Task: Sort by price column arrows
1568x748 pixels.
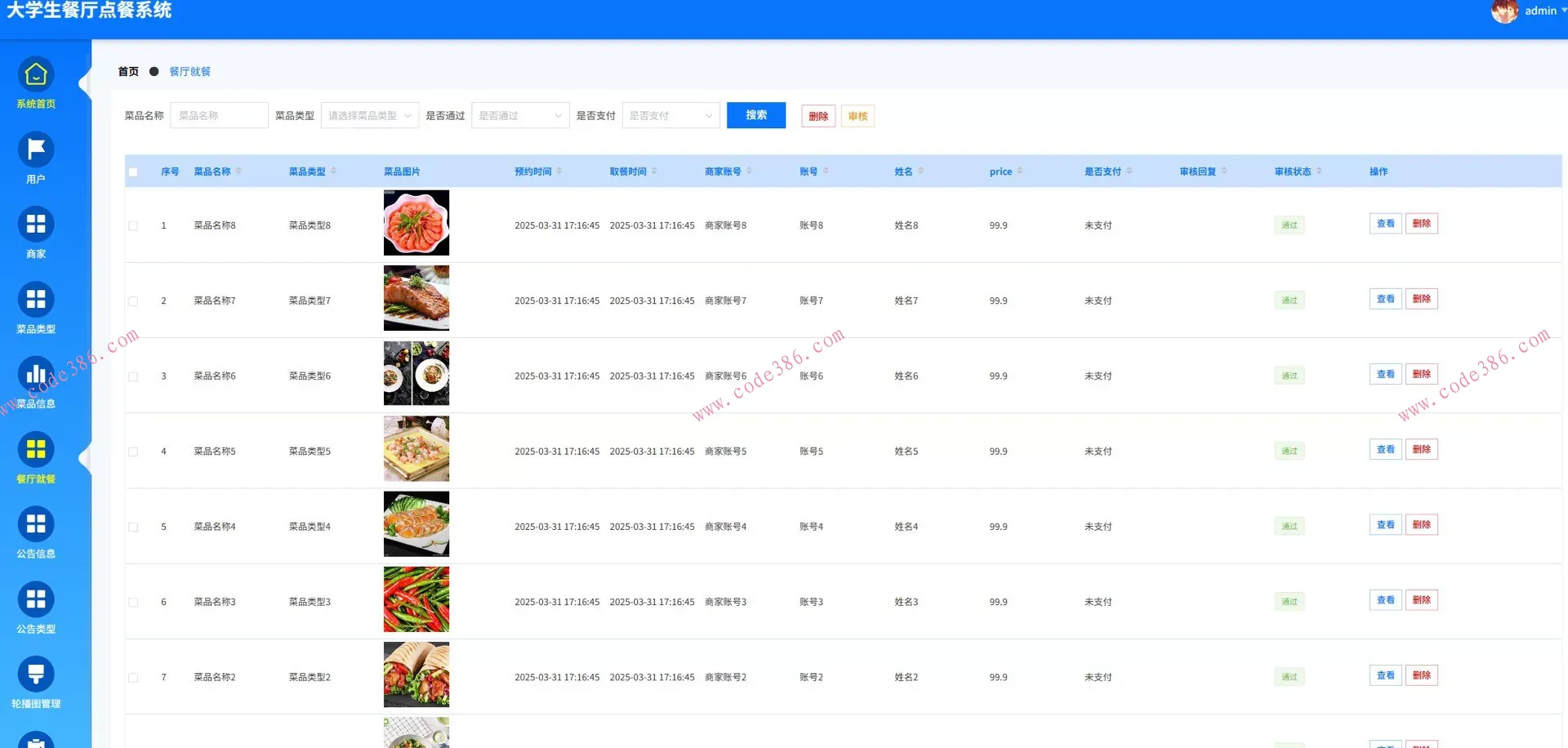Action: click(1019, 171)
